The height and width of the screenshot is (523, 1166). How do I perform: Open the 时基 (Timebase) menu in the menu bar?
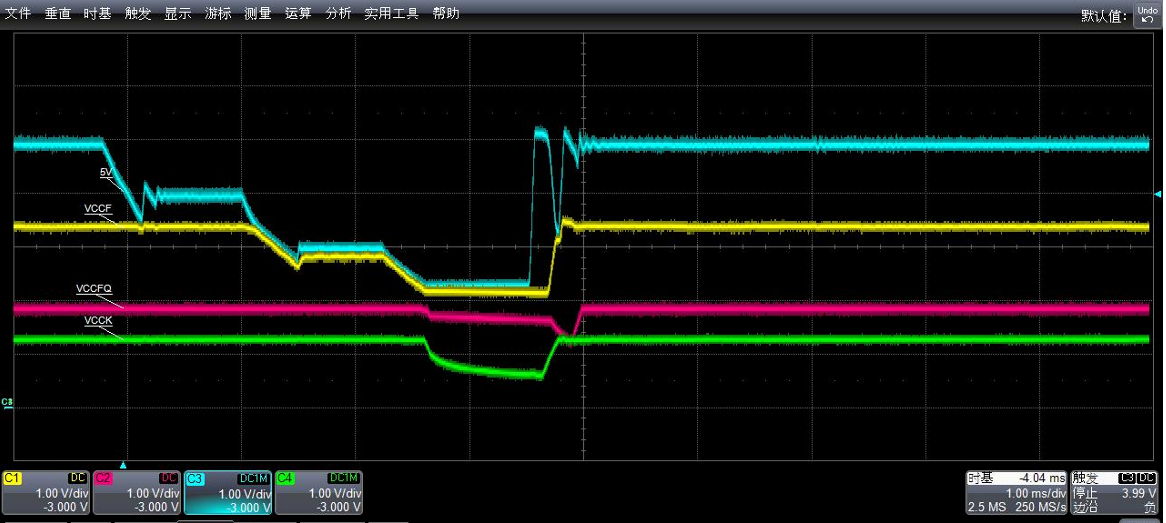click(x=97, y=13)
